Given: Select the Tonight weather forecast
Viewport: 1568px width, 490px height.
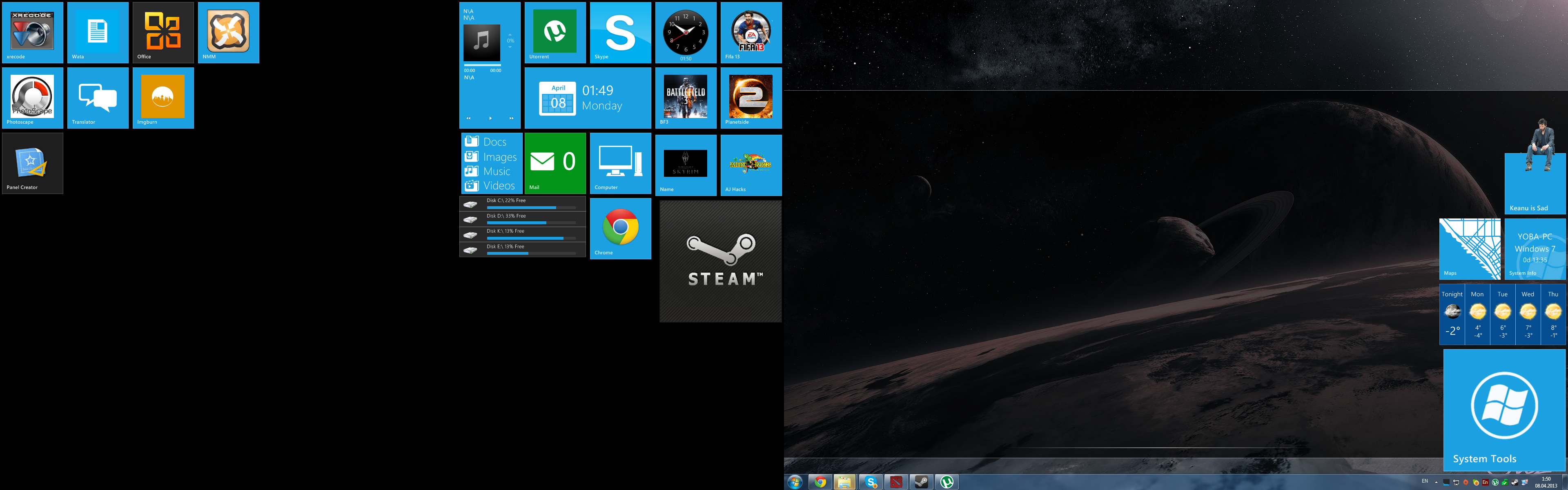Looking at the screenshot, I should click(x=1452, y=314).
